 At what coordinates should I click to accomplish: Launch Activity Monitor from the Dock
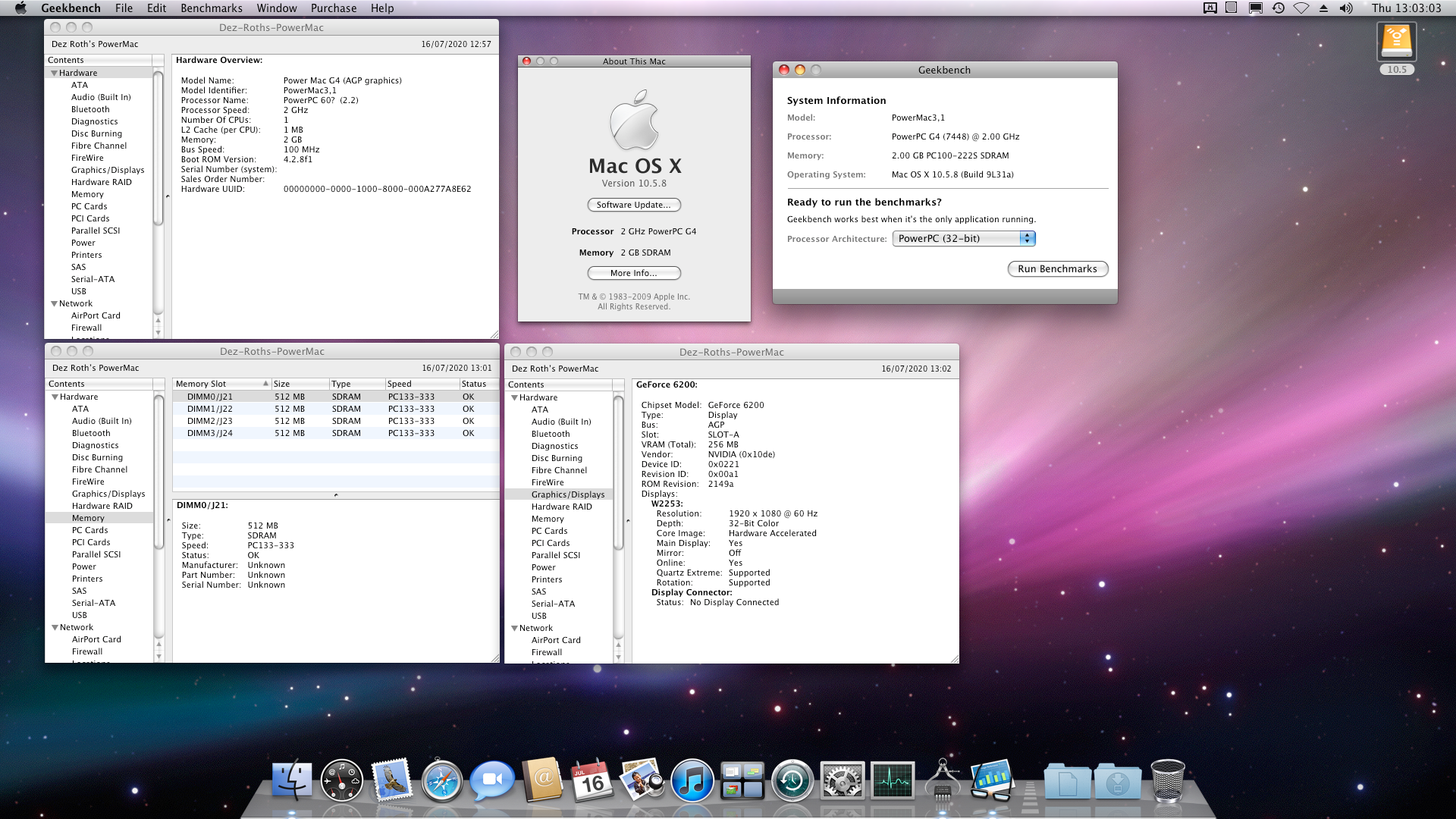(x=893, y=781)
